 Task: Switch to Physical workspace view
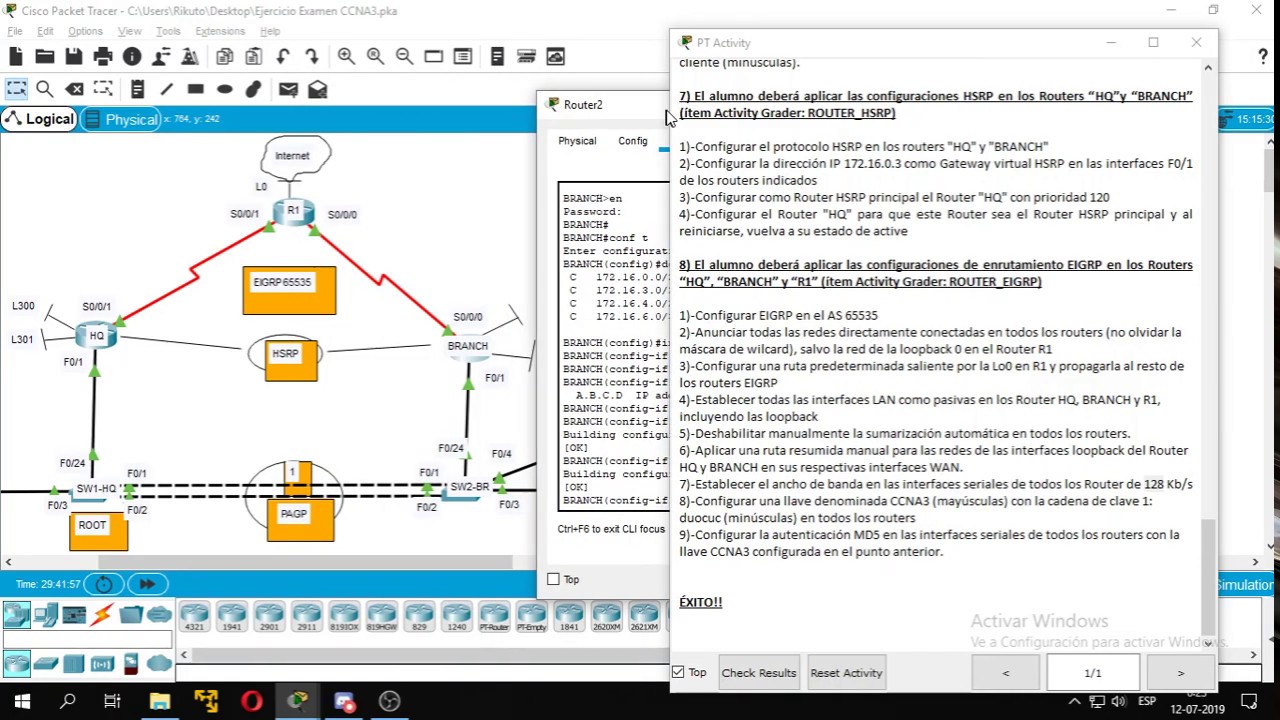122,119
